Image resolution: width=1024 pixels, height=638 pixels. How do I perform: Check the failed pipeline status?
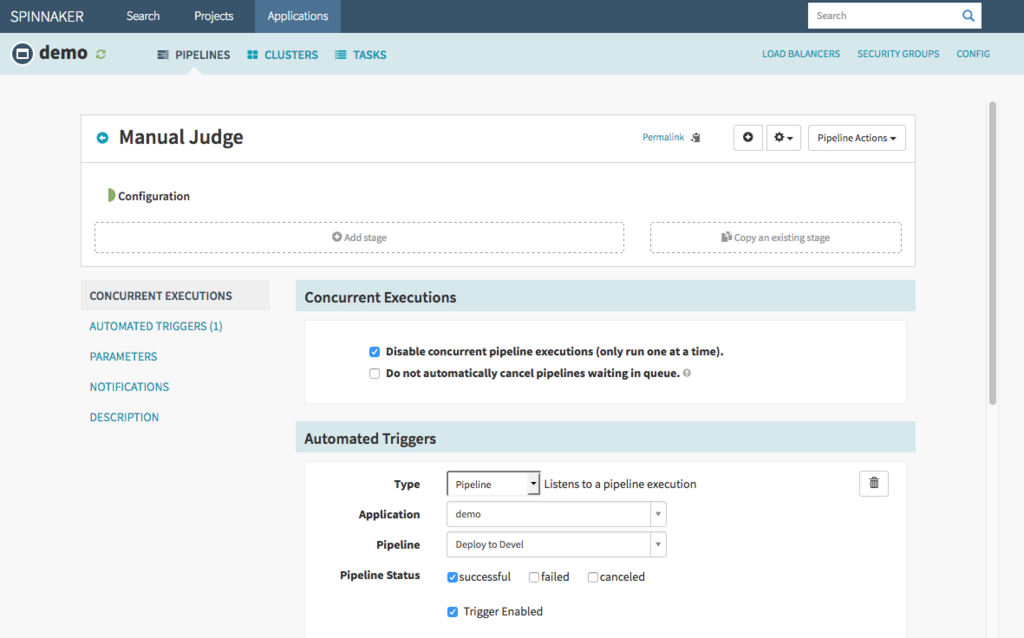point(534,577)
